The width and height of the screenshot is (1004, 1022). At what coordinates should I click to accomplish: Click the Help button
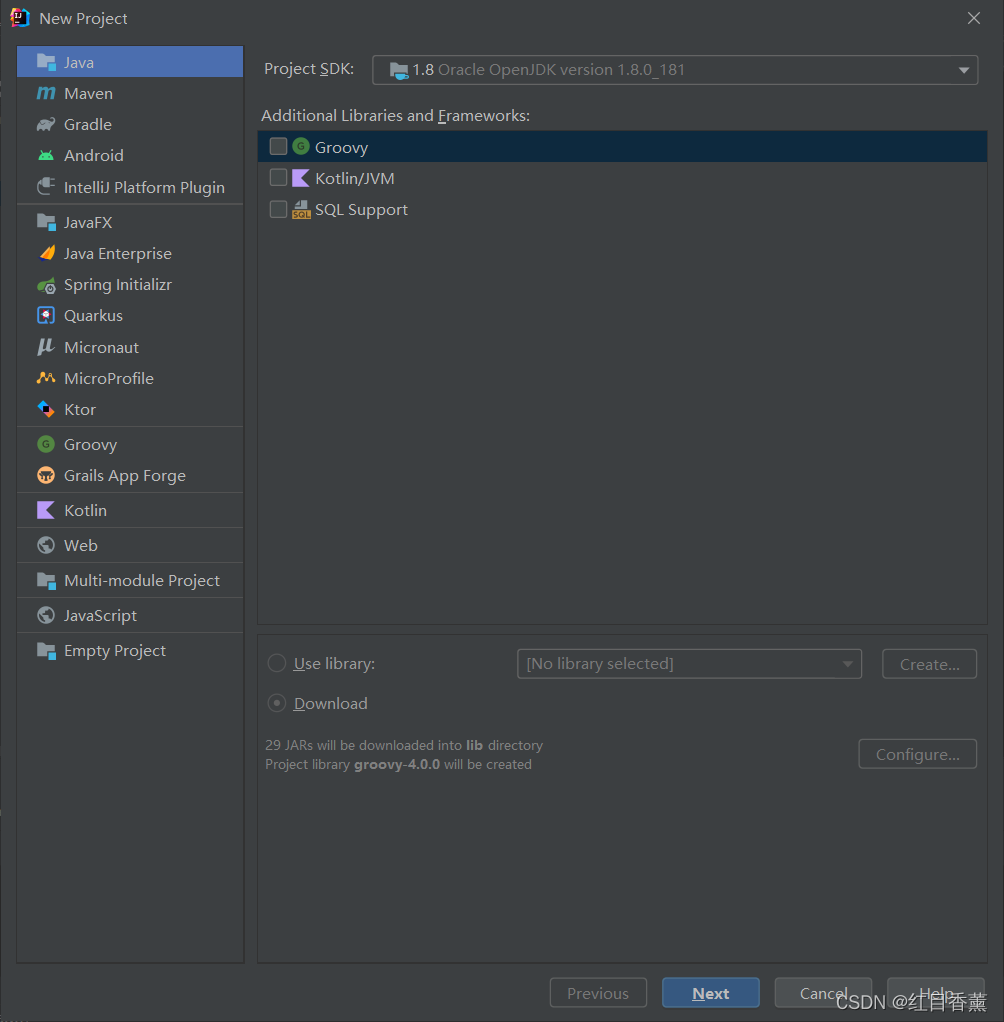click(936, 993)
